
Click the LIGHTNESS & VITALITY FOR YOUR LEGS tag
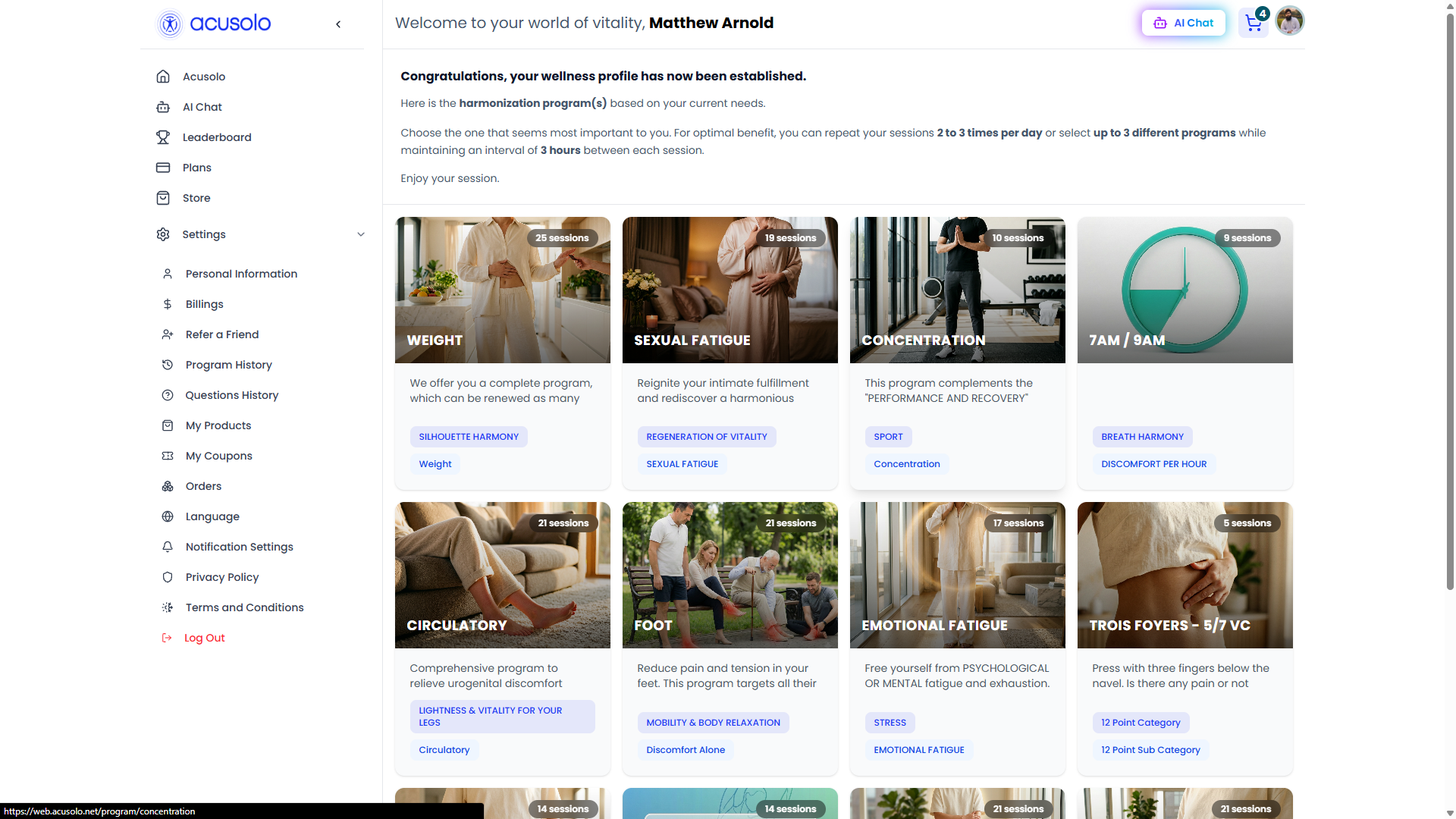click(503, 717)
